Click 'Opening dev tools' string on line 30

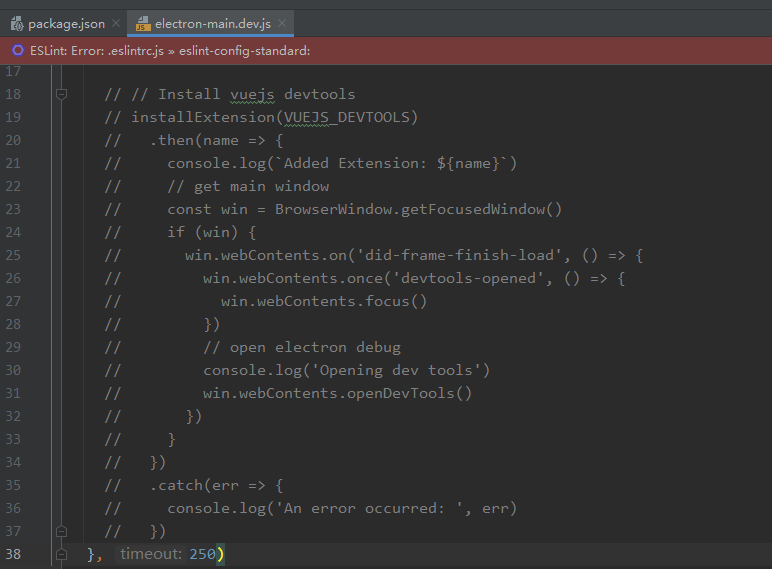pyautogui.click(x=396, y=370)
